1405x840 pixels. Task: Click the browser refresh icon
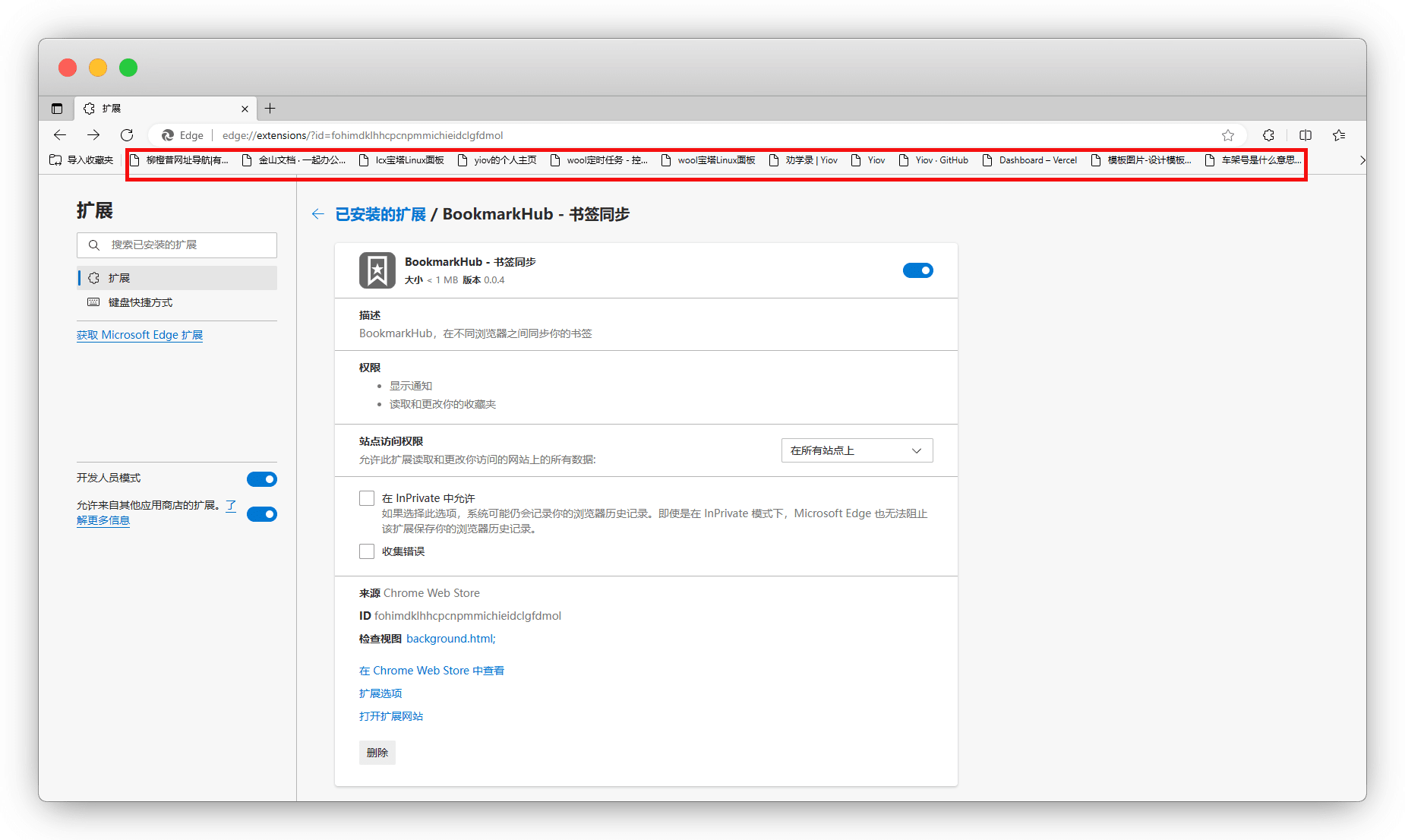[127, 135]
